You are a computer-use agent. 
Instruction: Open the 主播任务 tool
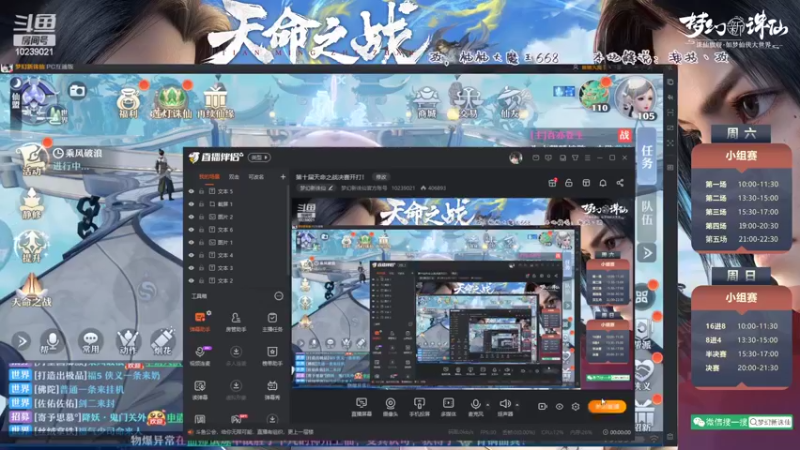(272, 321)
